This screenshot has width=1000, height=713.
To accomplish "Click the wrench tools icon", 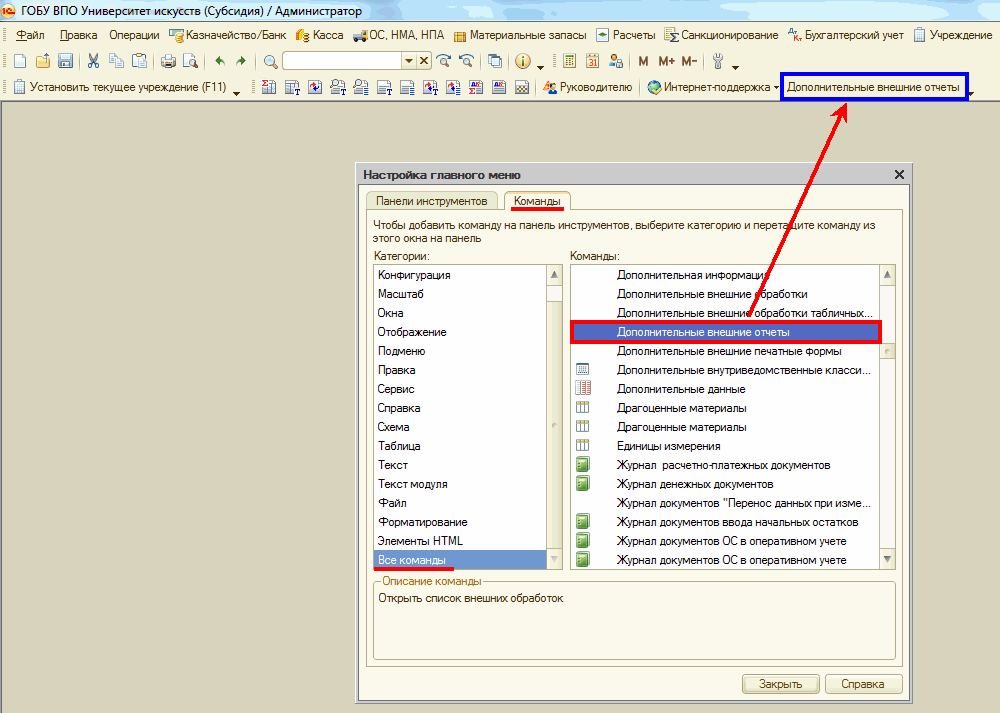I will tap(717, 61).
